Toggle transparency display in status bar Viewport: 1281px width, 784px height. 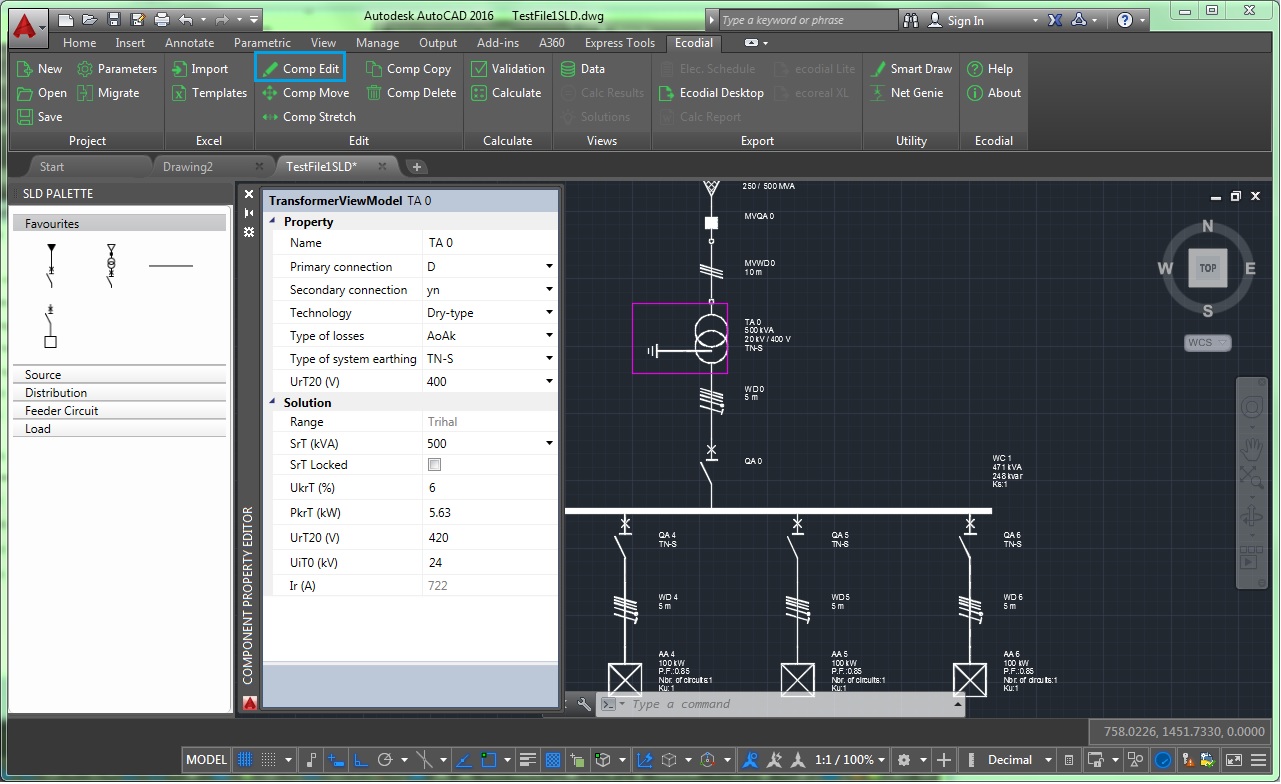click(x=553, y=760)
